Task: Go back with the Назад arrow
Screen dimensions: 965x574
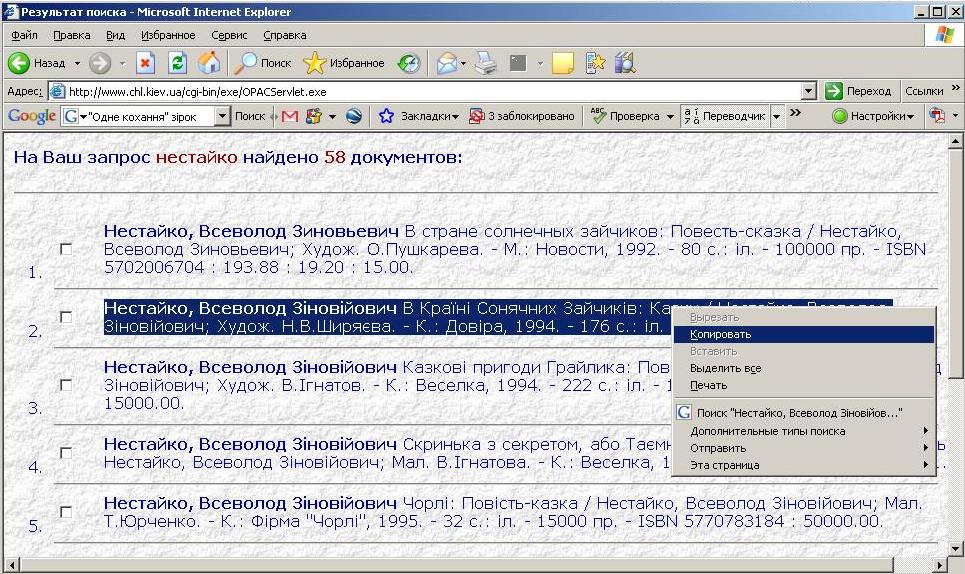Action: [36, 63]
